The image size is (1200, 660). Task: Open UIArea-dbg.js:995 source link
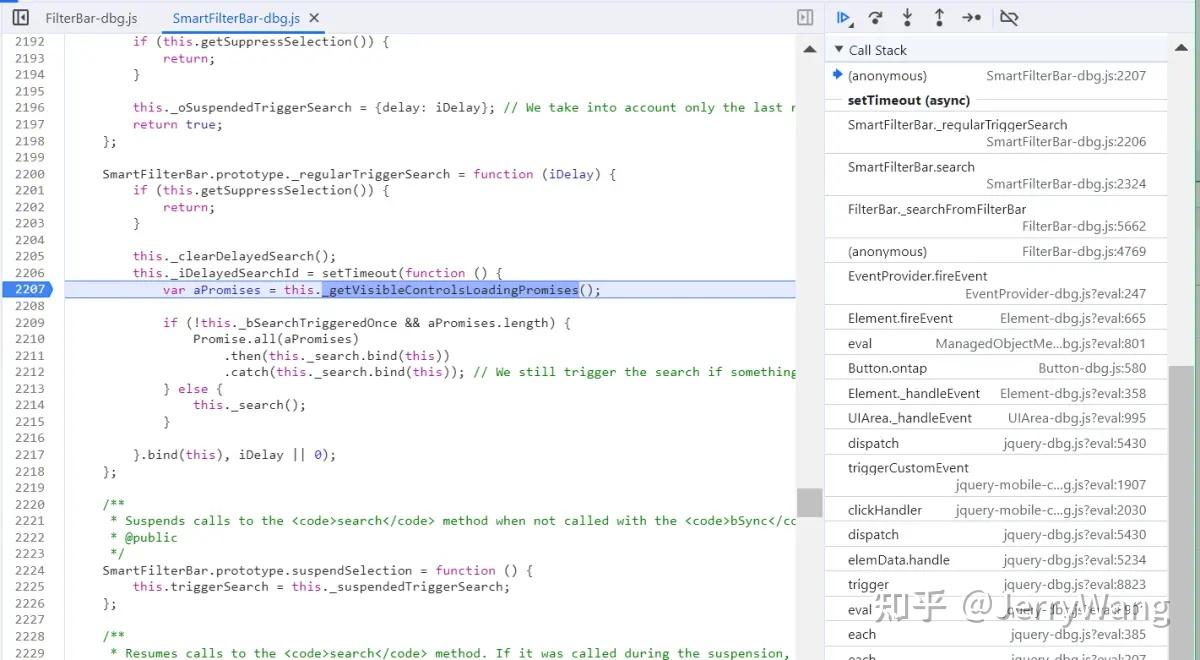click(x=1077, y=418)
